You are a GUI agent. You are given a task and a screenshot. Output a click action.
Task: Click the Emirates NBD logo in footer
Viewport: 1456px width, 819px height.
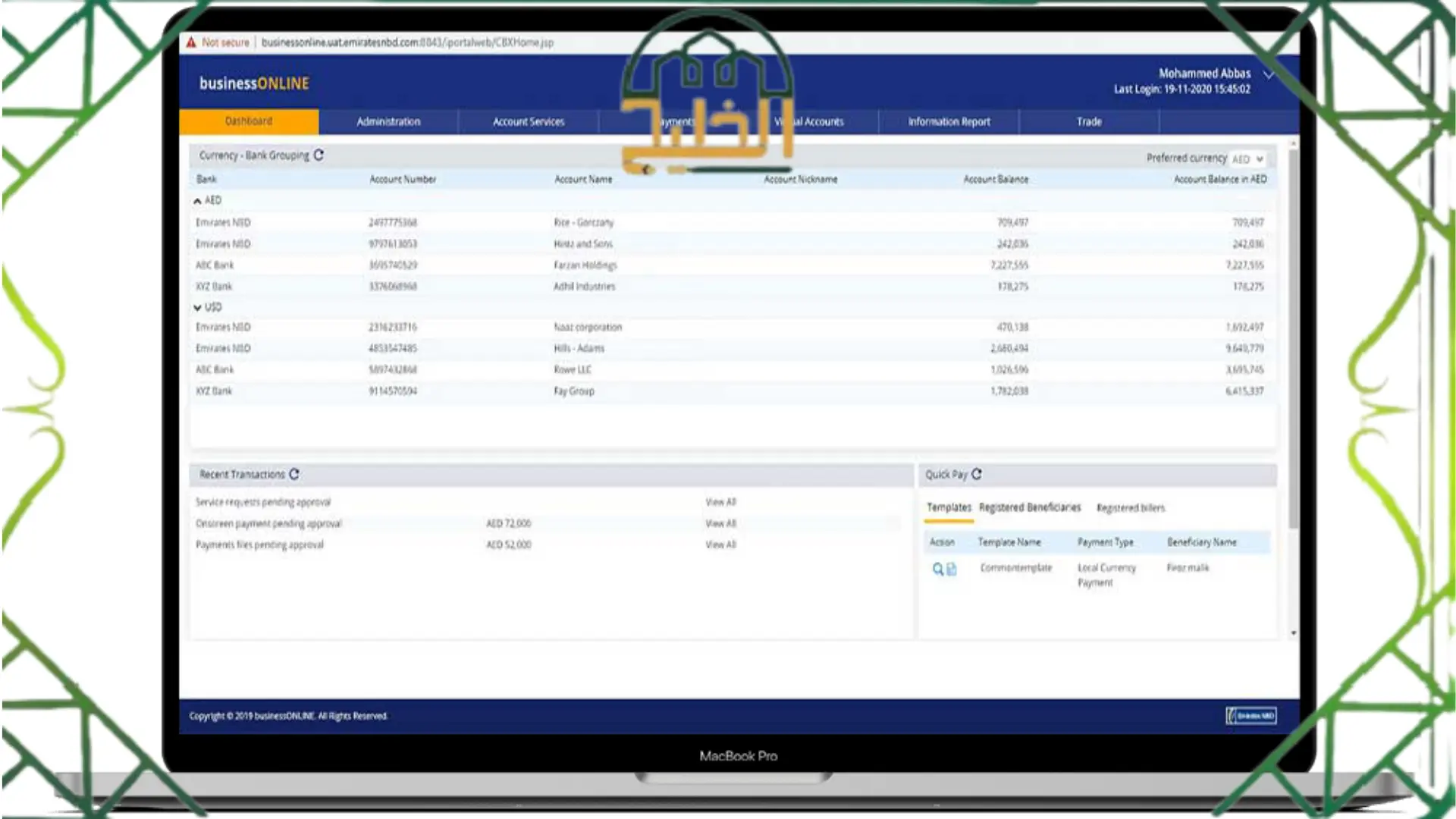(x=1251, y=716)
